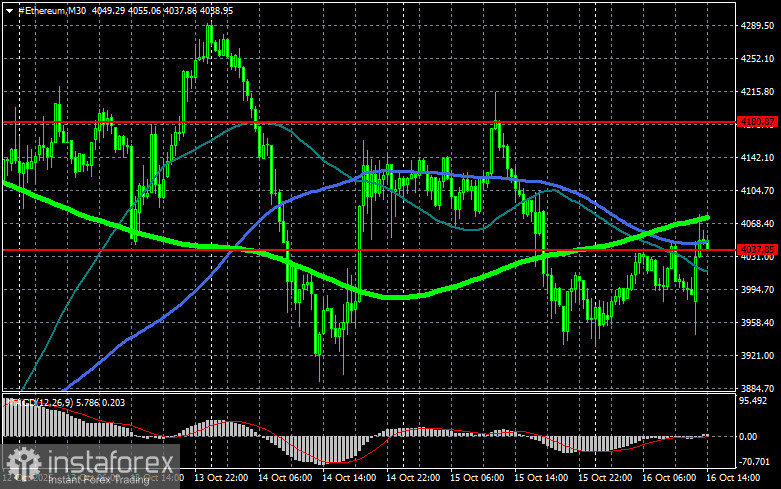Select the MACD 0.00 scale value
Image resolution: width=781 pixels, height=489 pixels.
click(x=748, y=437)
